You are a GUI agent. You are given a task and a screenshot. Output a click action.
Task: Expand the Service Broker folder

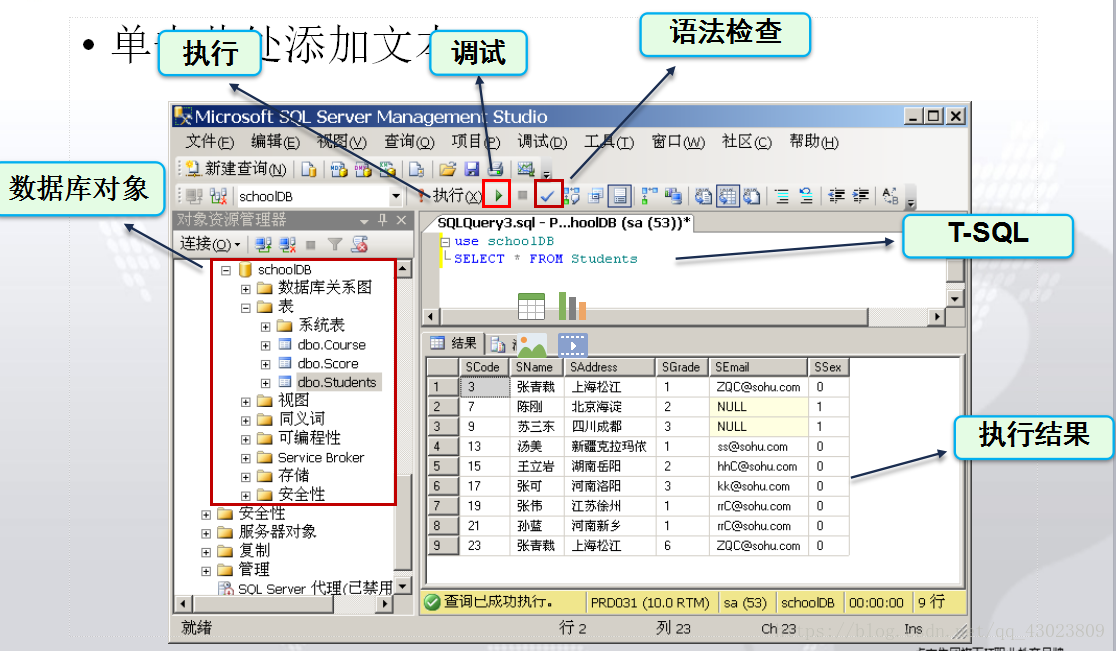tap(246, 458)
